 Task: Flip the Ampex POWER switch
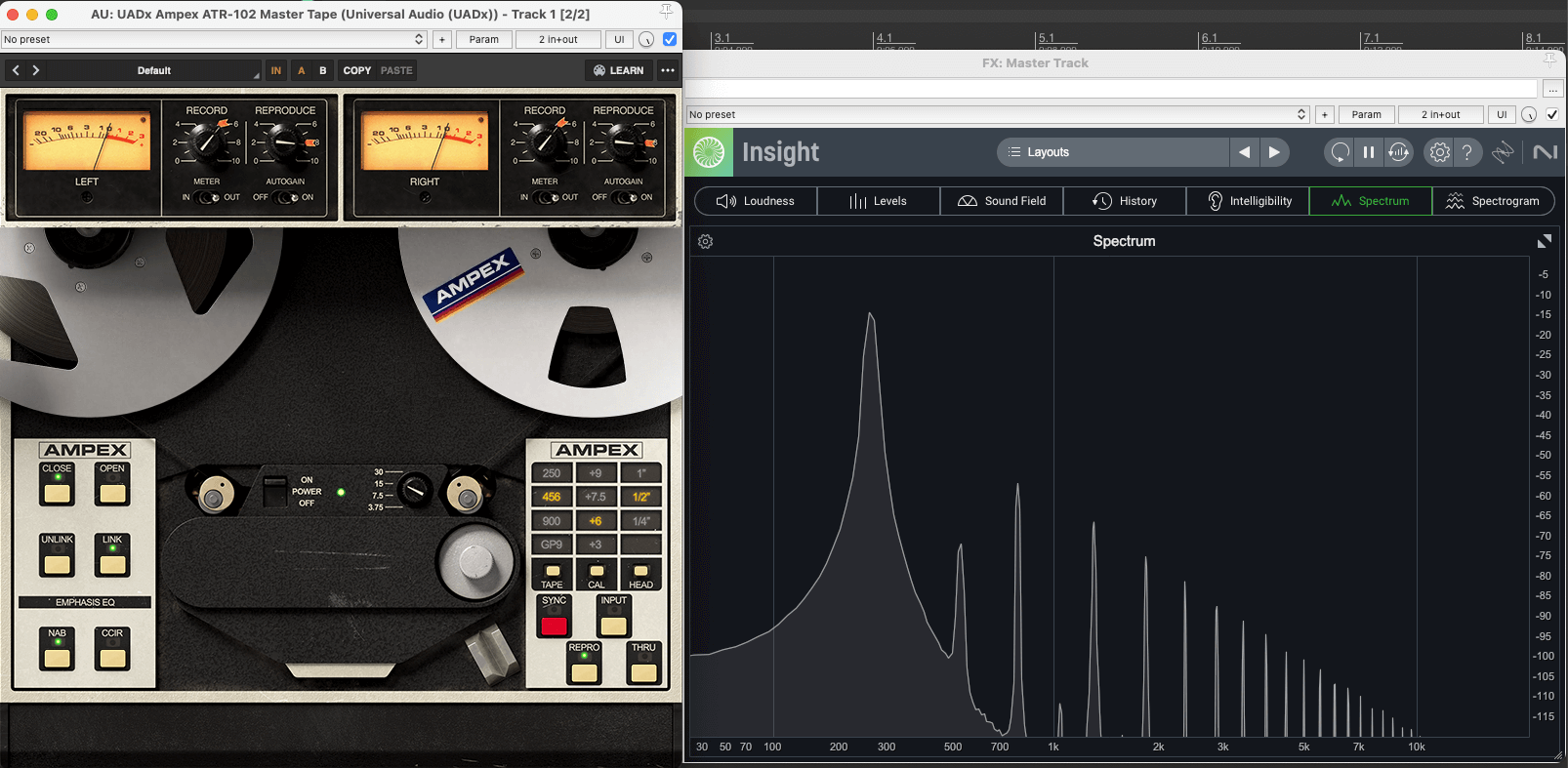pos(275,490)
